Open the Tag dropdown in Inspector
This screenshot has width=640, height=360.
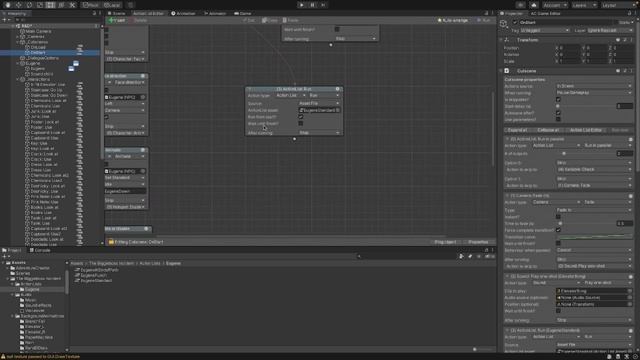pos(544,31)
